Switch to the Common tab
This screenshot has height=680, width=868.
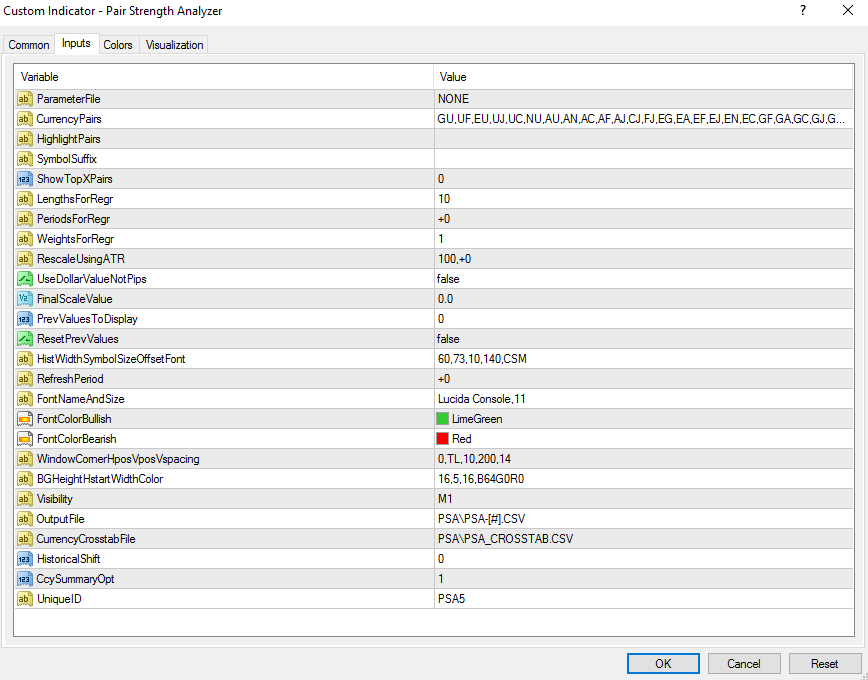click(x=29, y=45)
